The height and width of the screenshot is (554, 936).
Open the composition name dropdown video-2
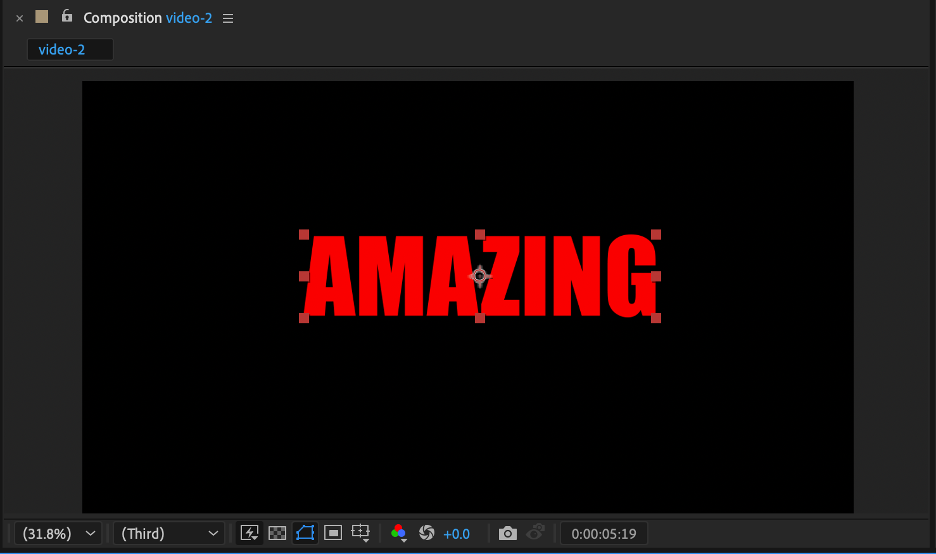point(188,18)
